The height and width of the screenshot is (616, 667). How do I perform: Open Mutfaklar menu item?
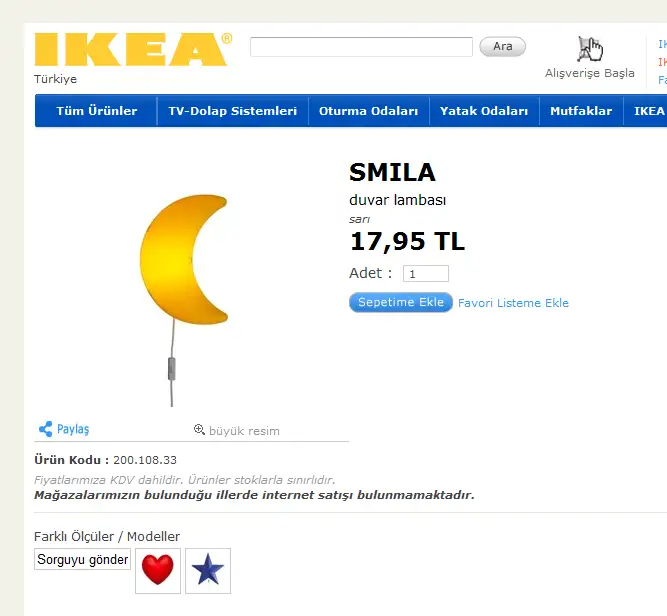[581, 111]
